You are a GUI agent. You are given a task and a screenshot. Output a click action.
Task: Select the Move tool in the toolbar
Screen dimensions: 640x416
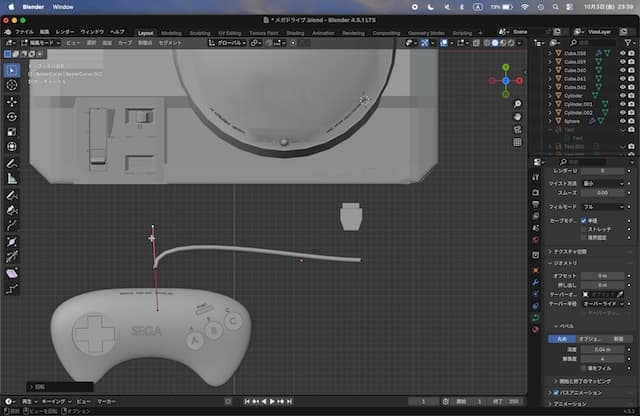point(12,101)
